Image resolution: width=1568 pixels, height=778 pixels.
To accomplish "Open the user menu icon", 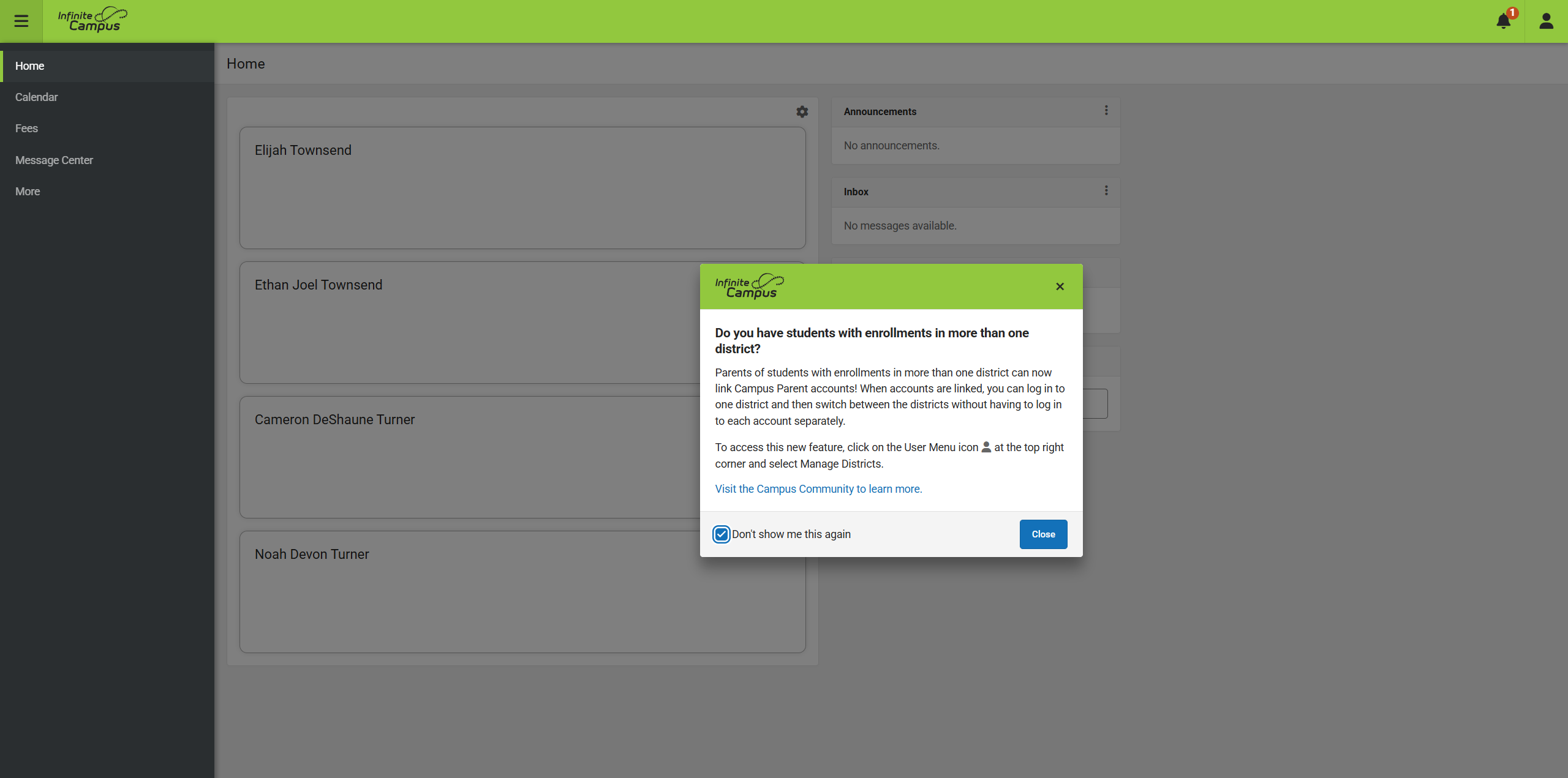I will pos(1547,21).
